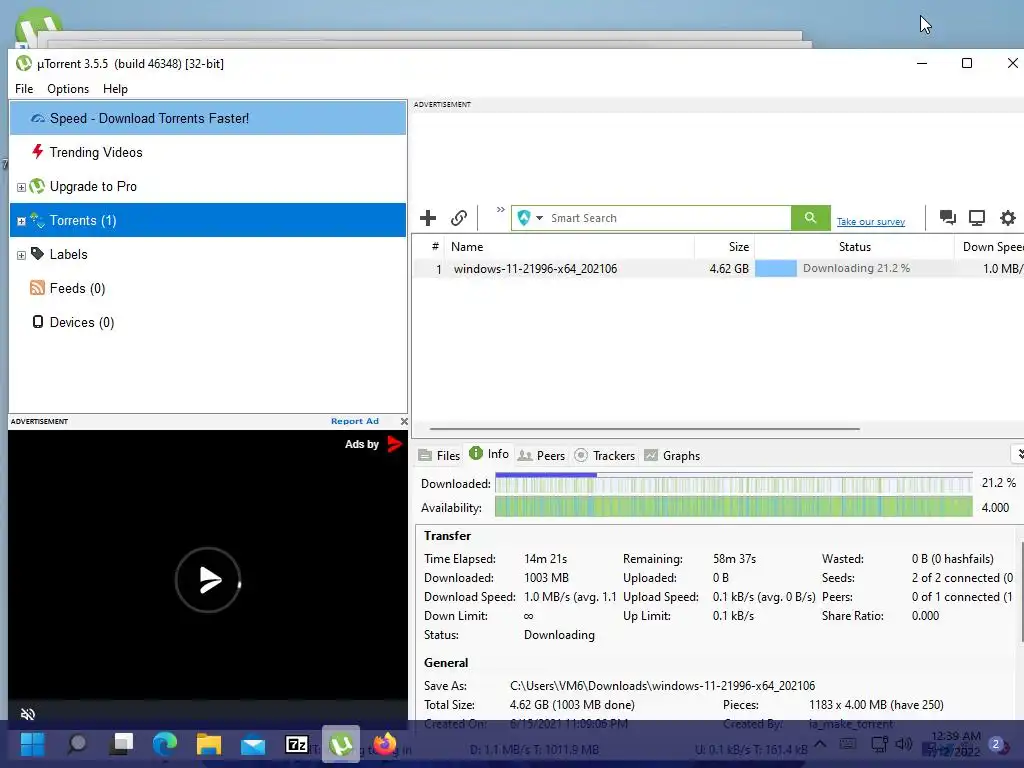Screen dimensions: 1024x768
Task: Click the phone icon beside Devices (0)
Action: (38, 321)
